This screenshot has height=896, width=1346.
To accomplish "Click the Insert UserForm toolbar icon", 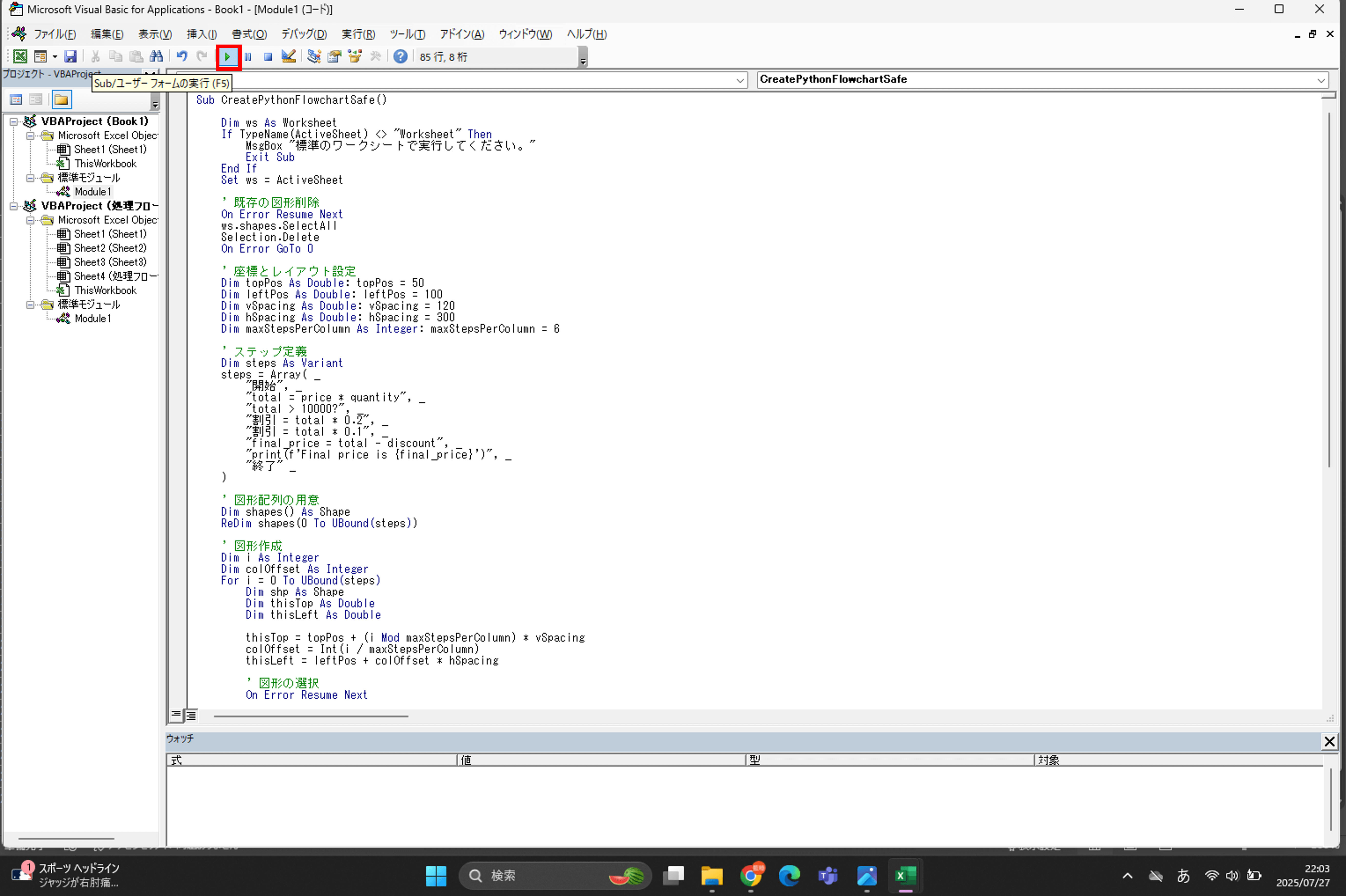I will tap(40, 57).
